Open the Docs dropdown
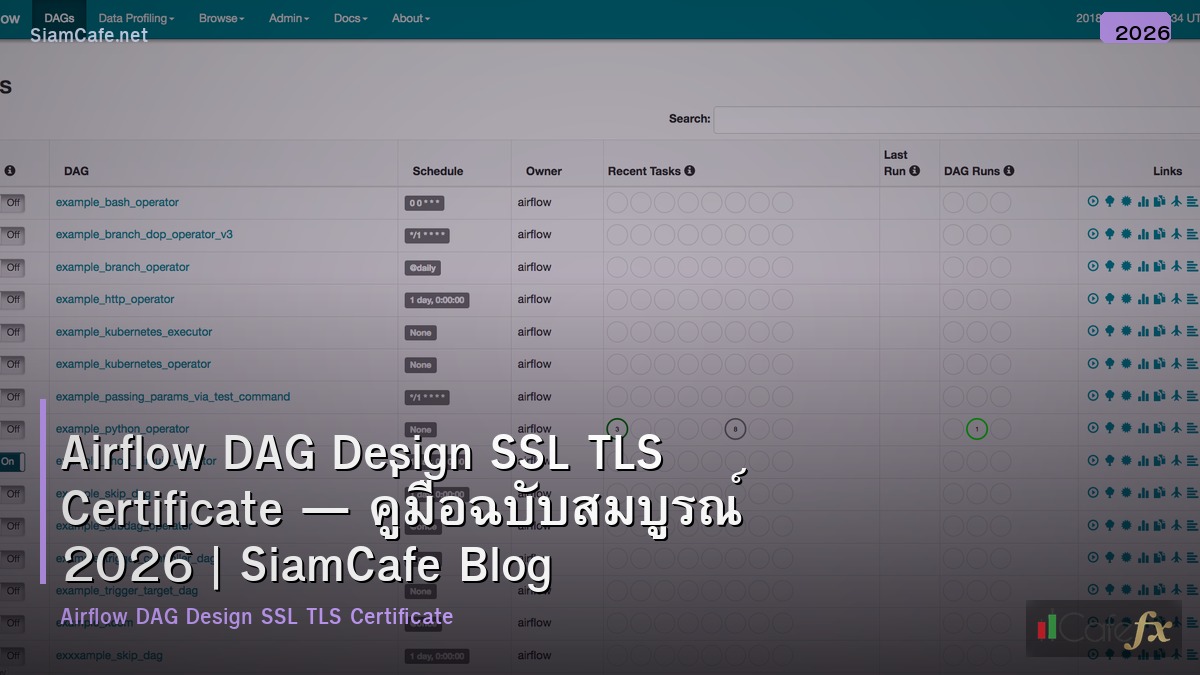The image size is (1200, 675). point(349,17)
